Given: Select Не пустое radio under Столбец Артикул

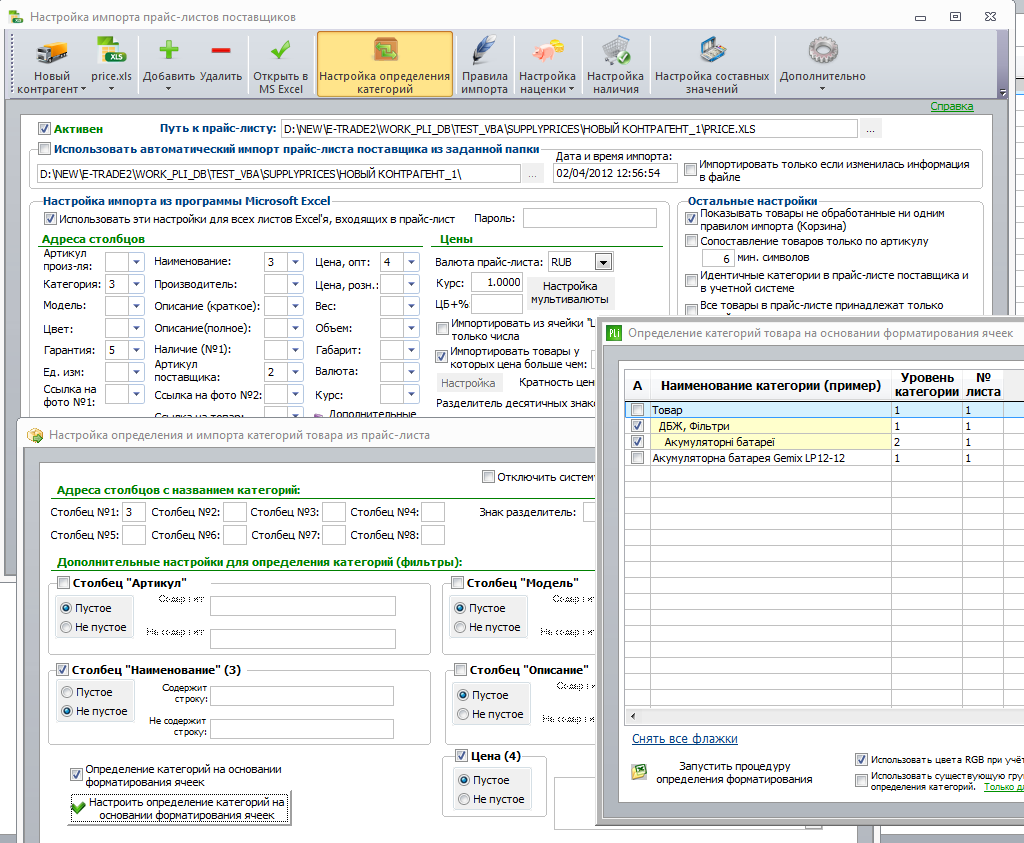Looking at the screenshot, I should coord(66,627).
